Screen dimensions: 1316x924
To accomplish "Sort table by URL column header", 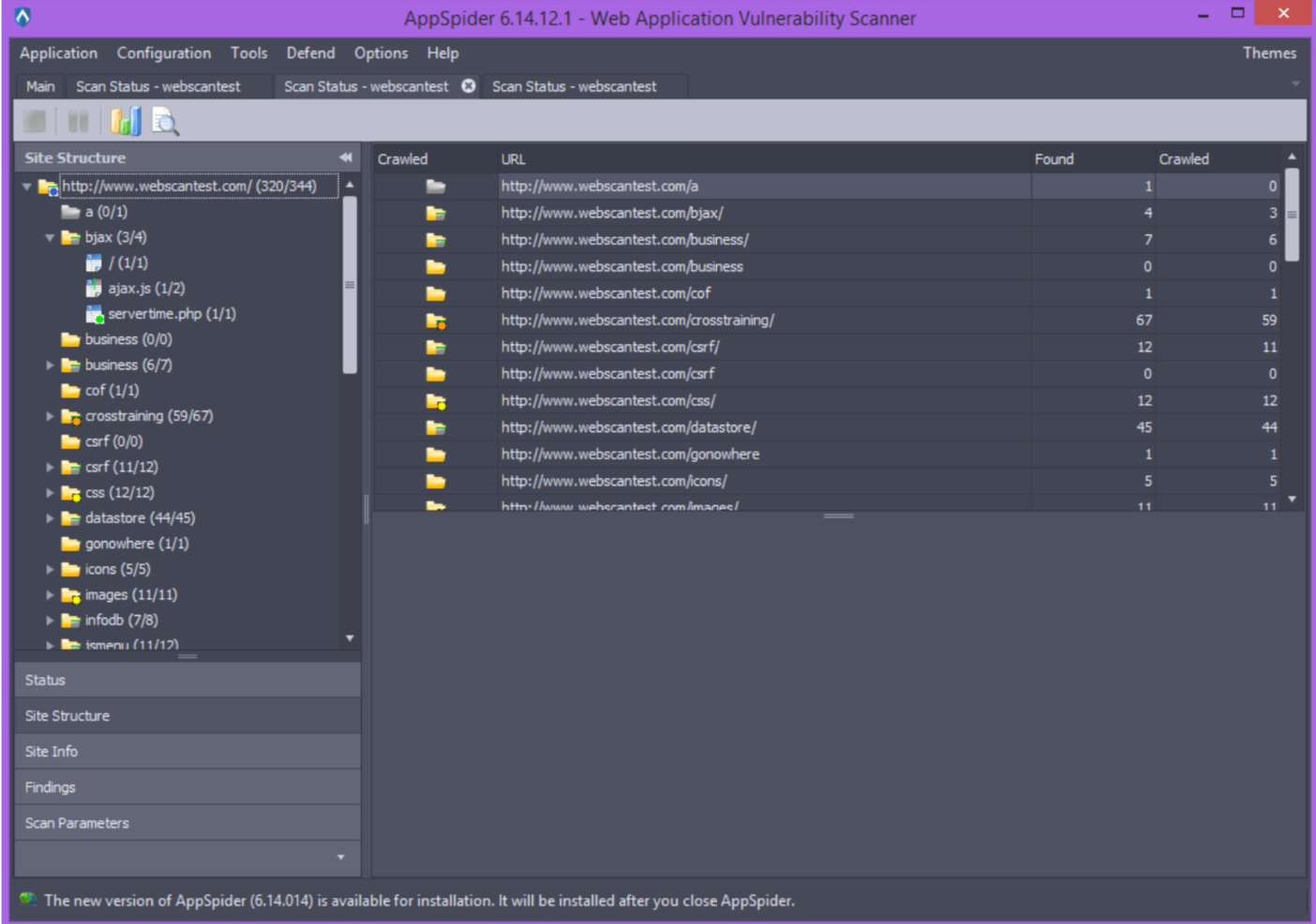I will pyautogui.click(x=764, y=159).
